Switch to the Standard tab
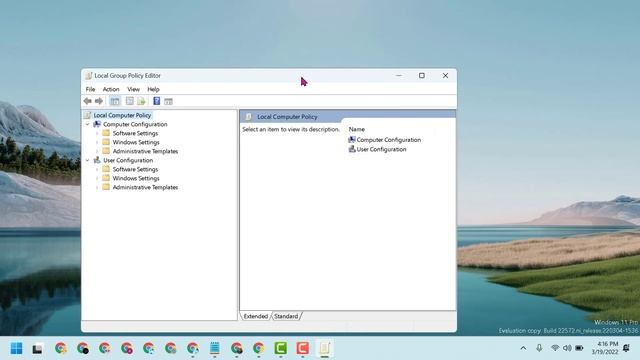Image resolution: width=640 pixels, height=360 pixels. (x=286, y=316)
